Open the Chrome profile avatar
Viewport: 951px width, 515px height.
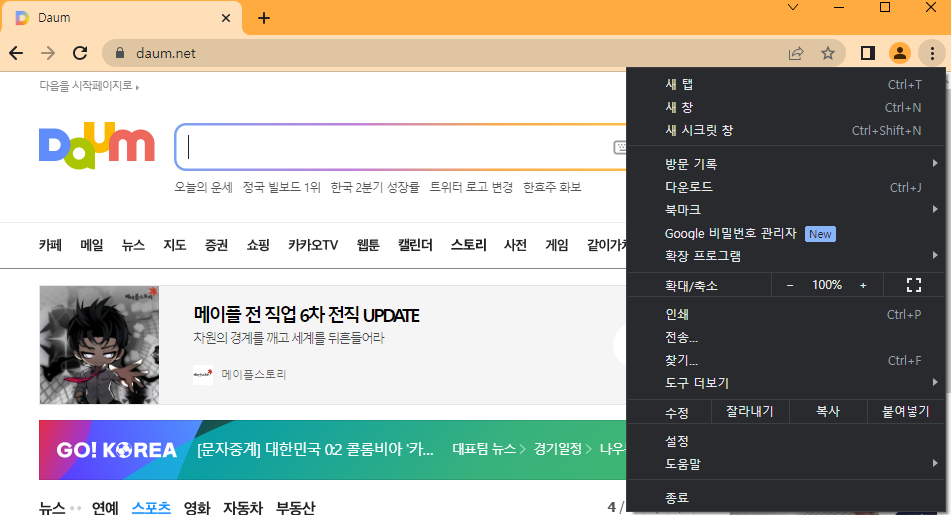[900, 53]
